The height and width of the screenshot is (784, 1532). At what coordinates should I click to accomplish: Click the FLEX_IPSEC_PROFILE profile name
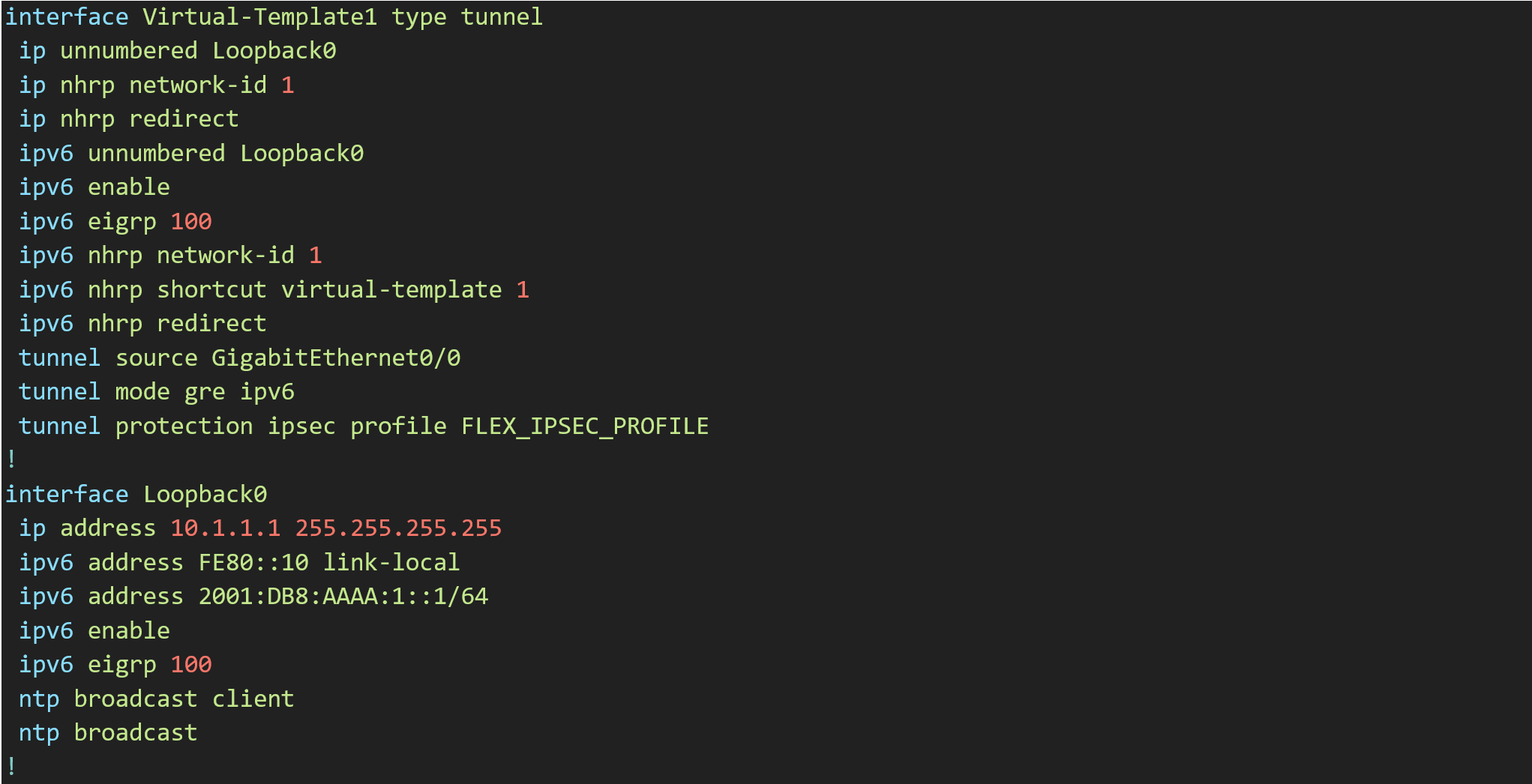(585, 426)
